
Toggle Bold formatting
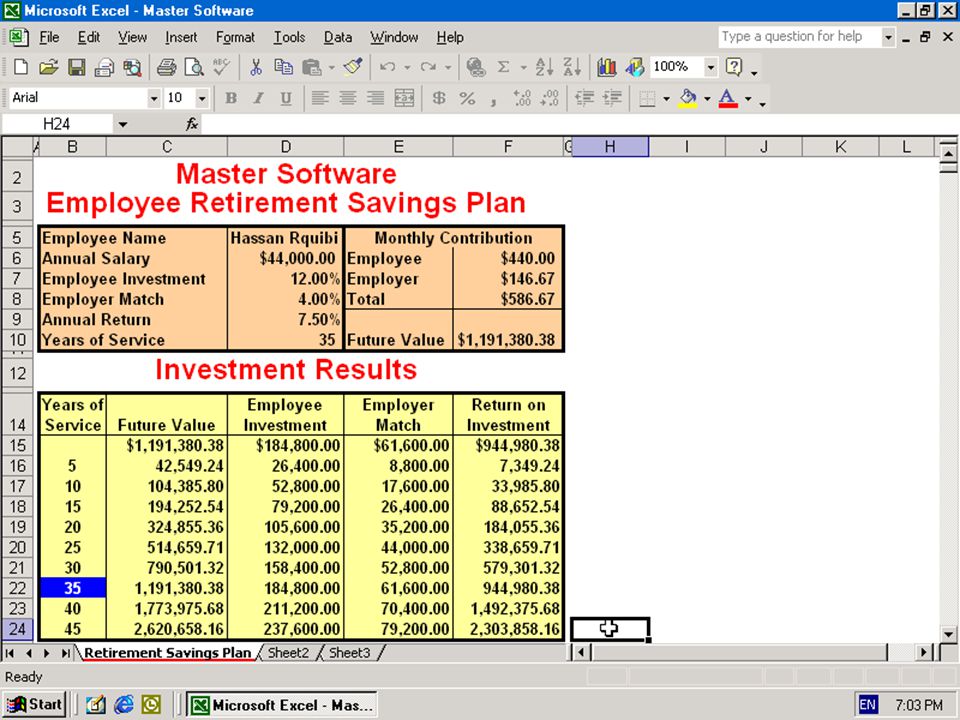pos(231,98)
